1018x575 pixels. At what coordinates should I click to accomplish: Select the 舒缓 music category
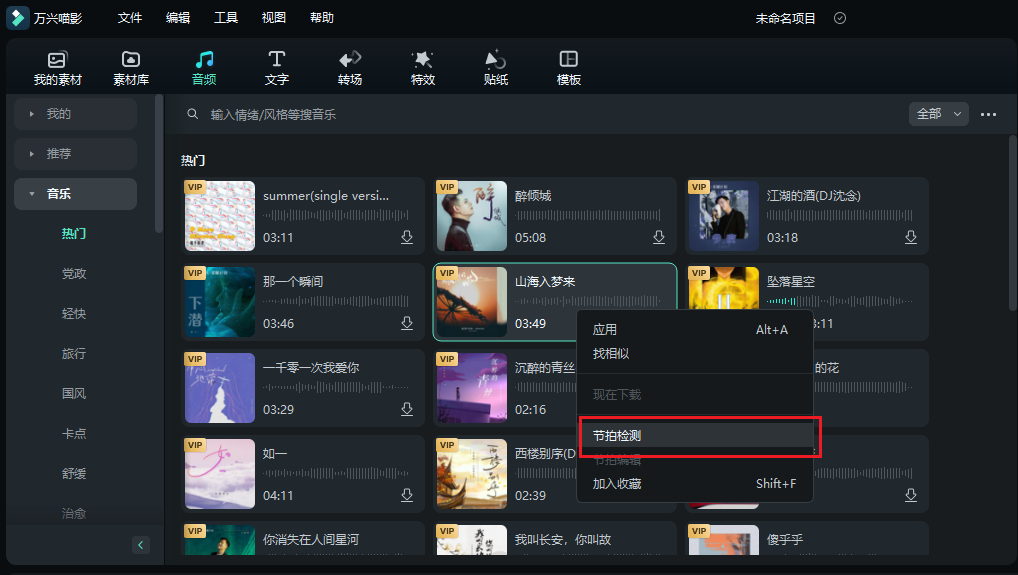tap(74, 474)
